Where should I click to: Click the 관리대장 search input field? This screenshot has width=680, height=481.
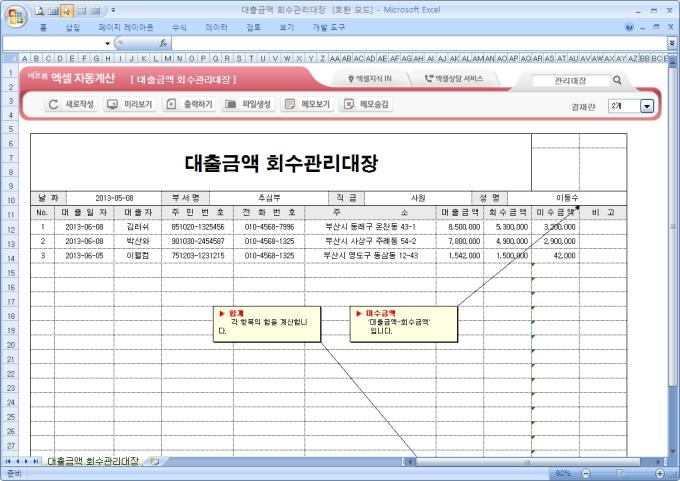tap(570, 80)
